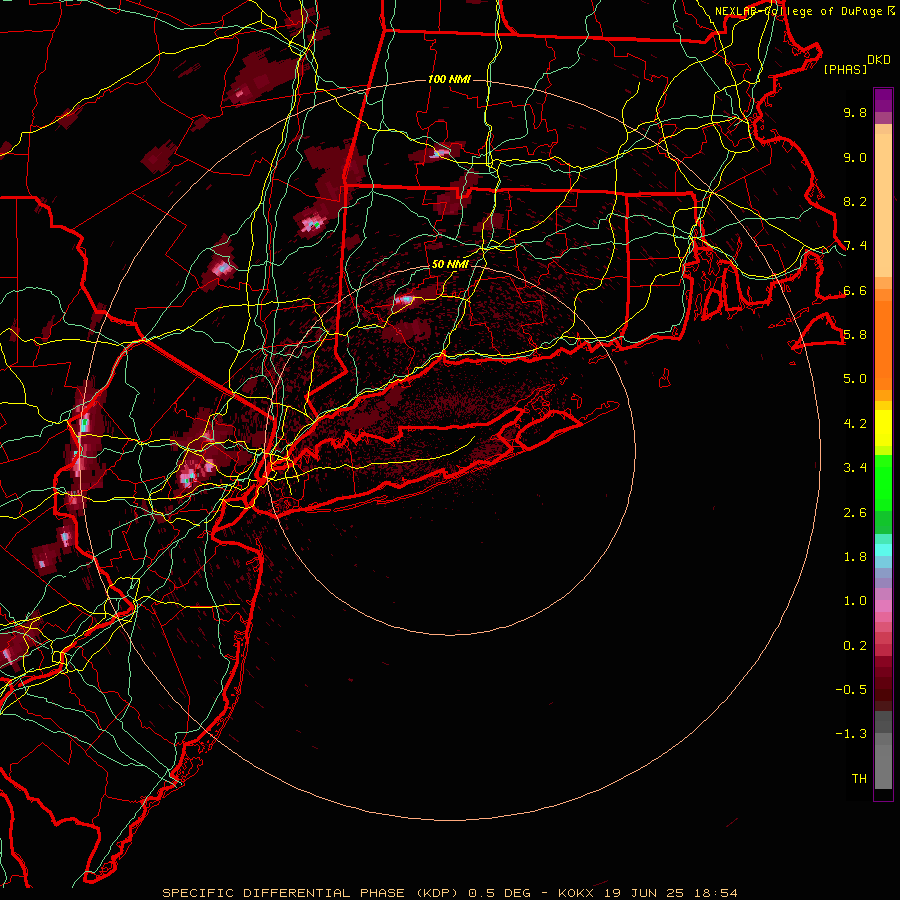Click the 9.8 value on the color scale
The width and height of the screenshot is (900, 900).
pos(855,112)
